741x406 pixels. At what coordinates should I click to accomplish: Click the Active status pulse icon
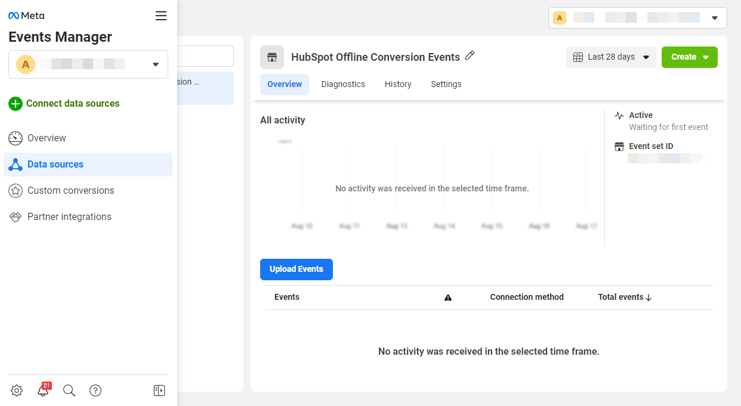(x=619, y=115)
